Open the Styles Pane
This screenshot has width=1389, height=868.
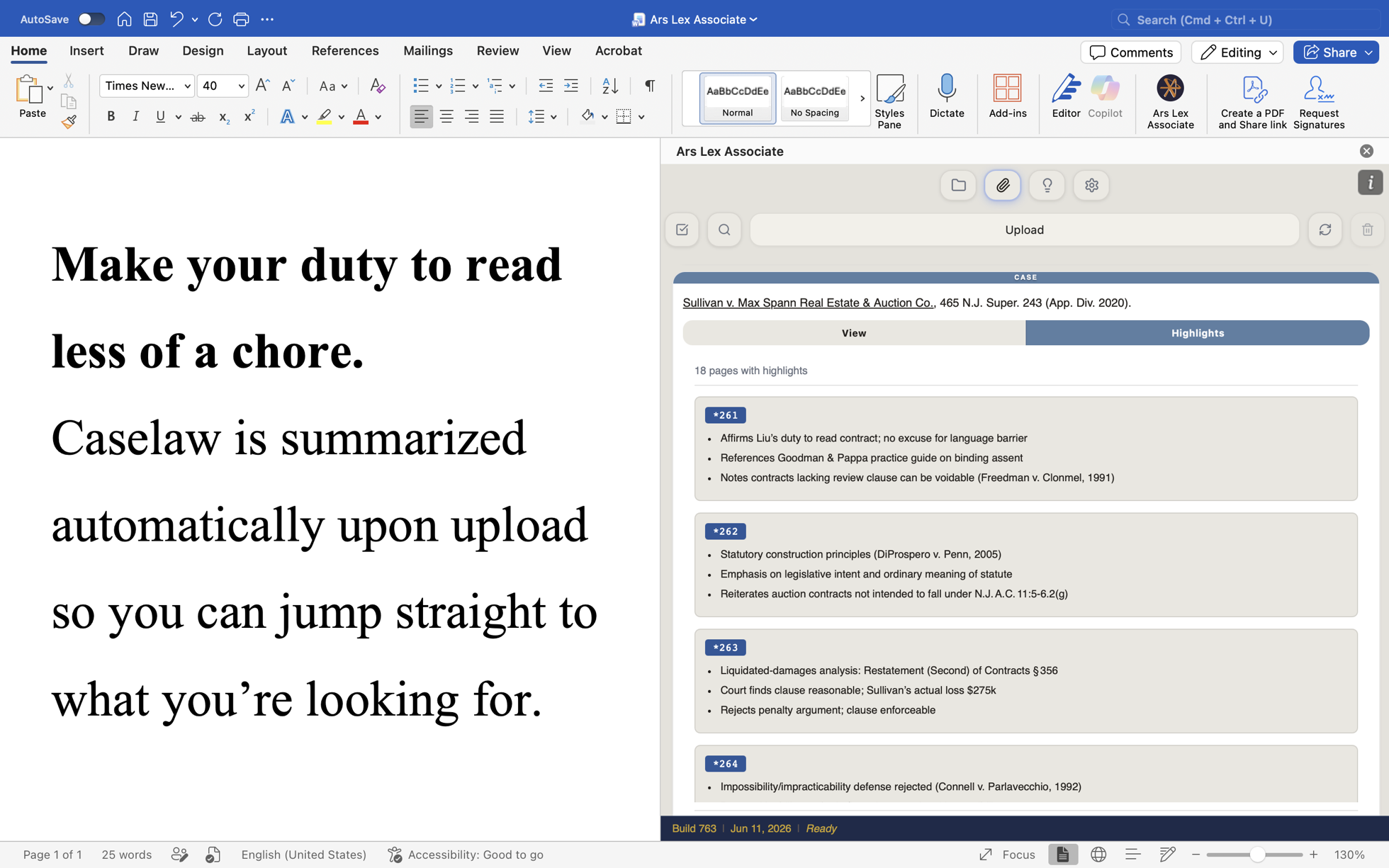pos(889,102)
